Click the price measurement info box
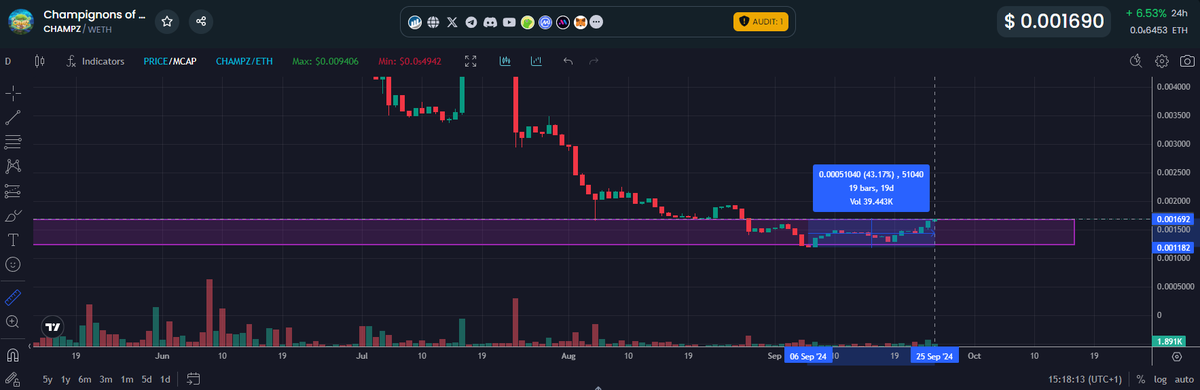1200x390 pixels. click(871, 187)
